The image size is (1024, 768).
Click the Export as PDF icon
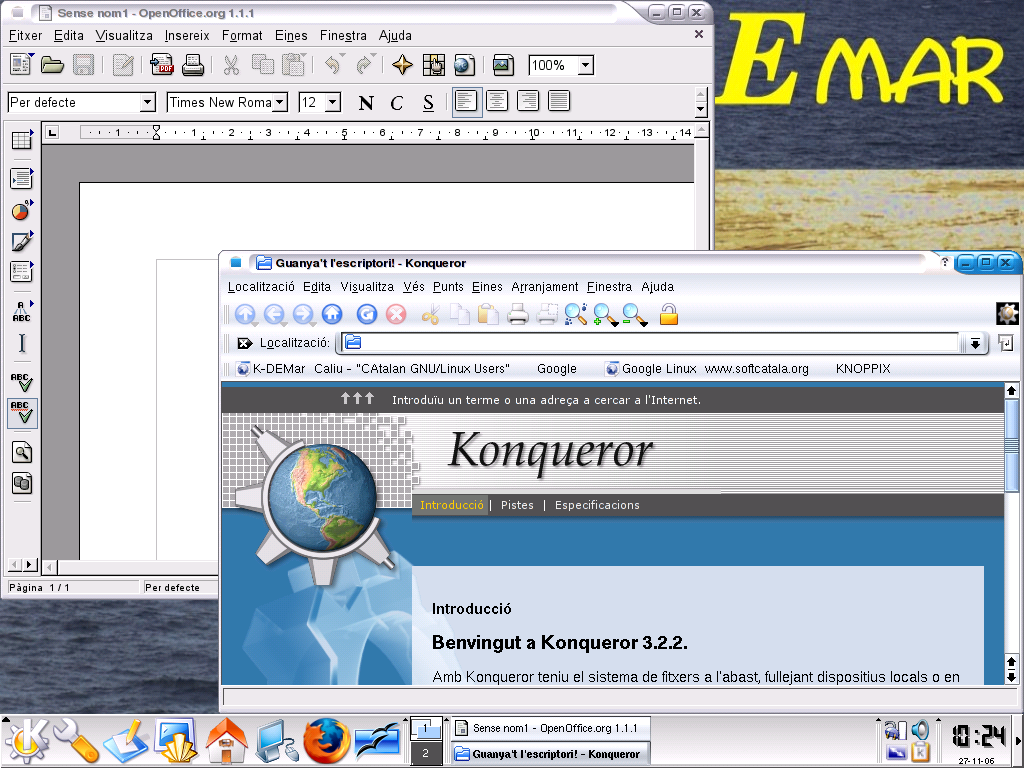point(161,66)
